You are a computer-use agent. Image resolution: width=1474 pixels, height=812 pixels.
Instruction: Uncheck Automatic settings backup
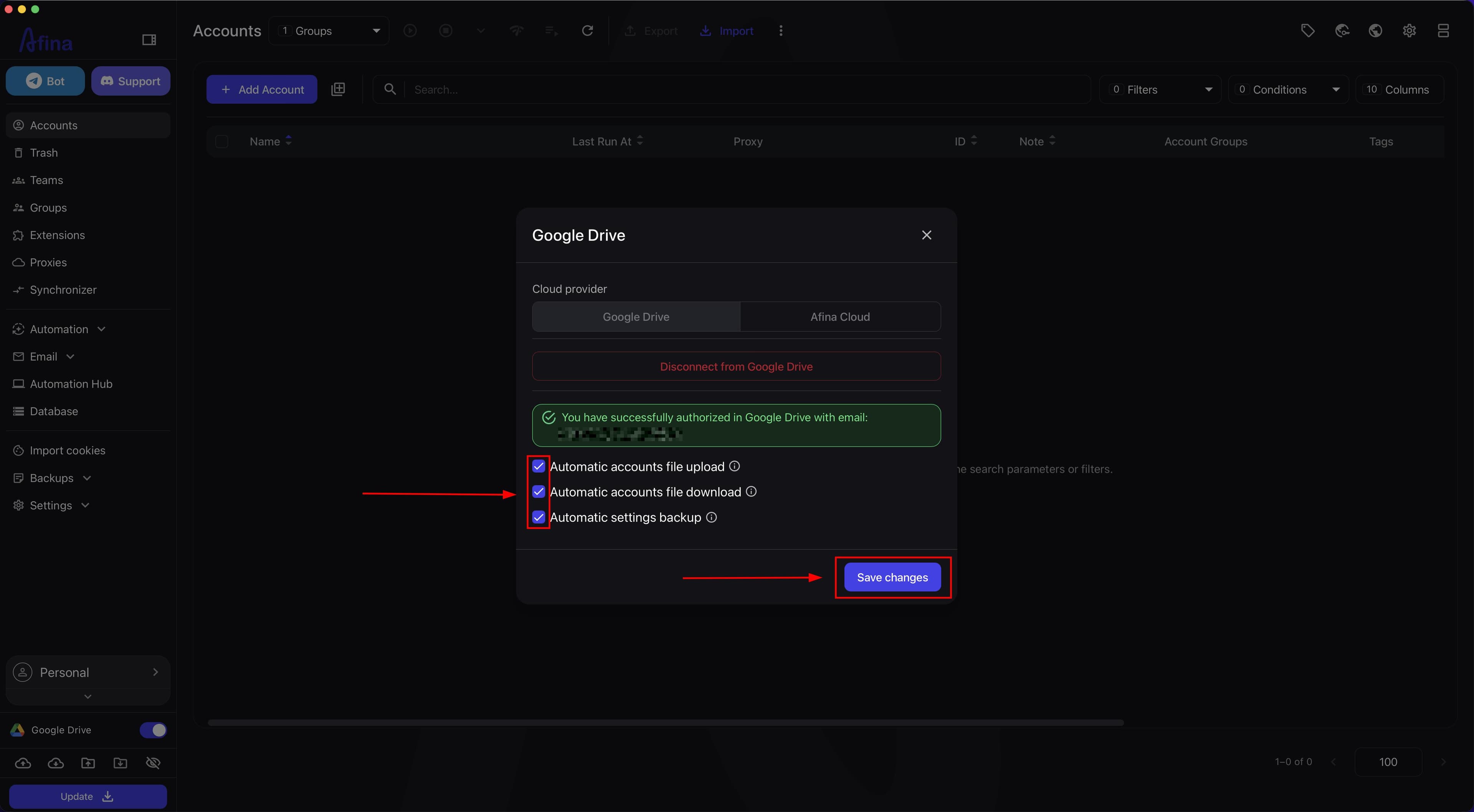[539, 517]
